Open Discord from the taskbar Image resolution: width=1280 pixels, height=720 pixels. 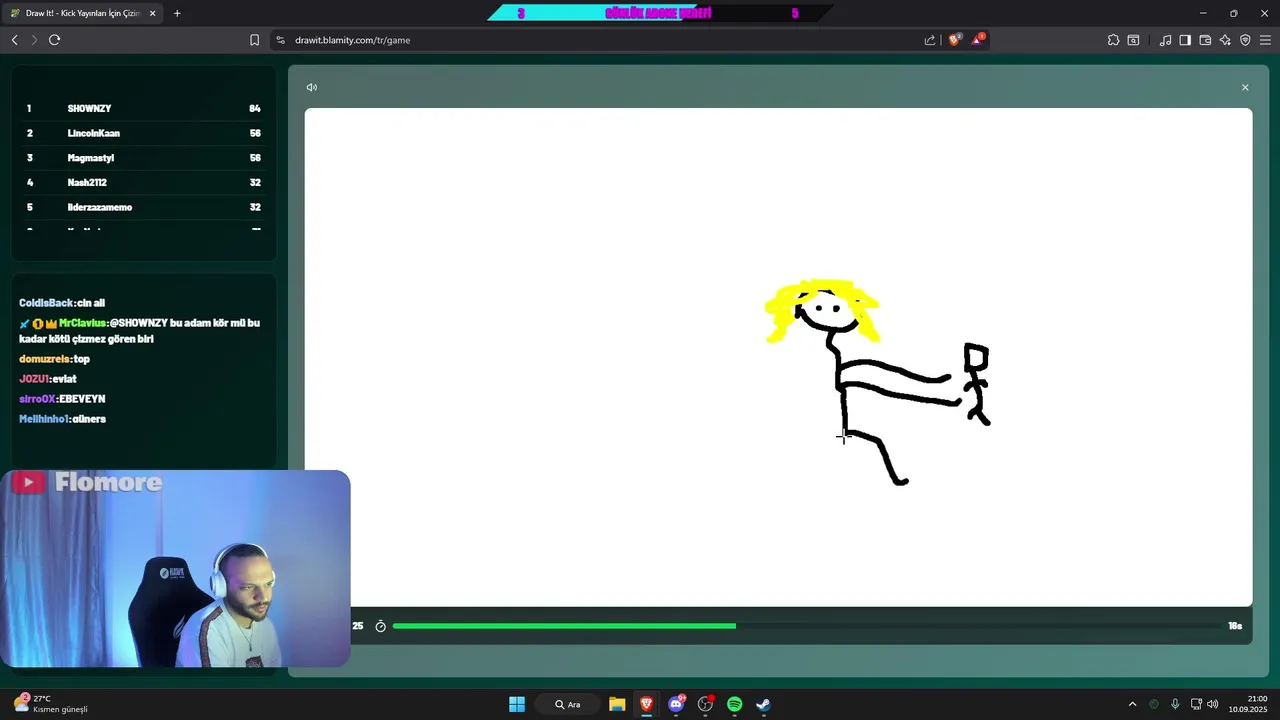coord(677,704)
